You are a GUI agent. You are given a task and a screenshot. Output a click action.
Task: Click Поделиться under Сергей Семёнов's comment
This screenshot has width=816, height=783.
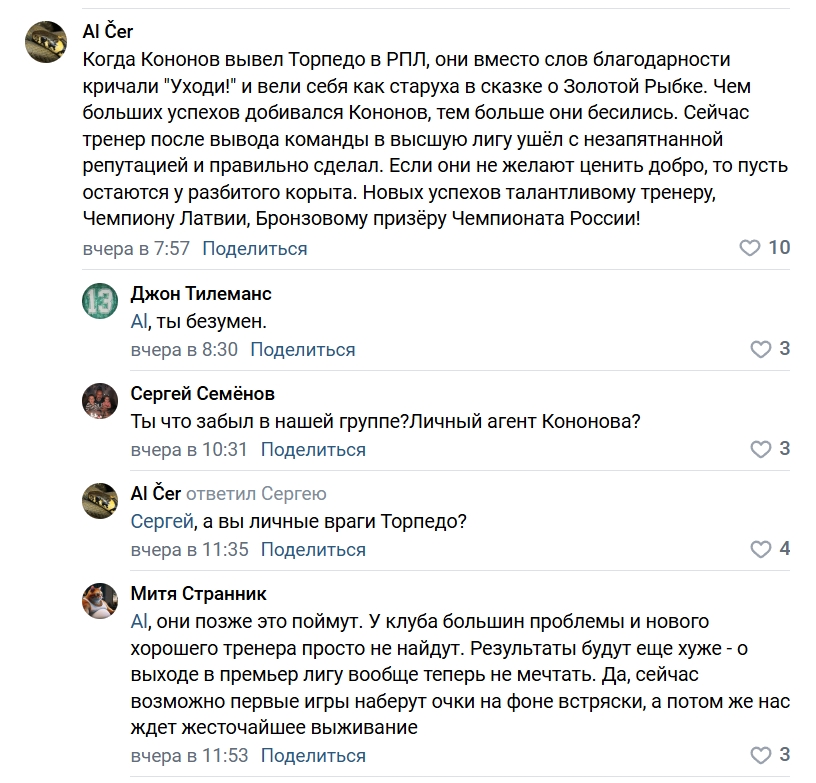tap(313, 450)
